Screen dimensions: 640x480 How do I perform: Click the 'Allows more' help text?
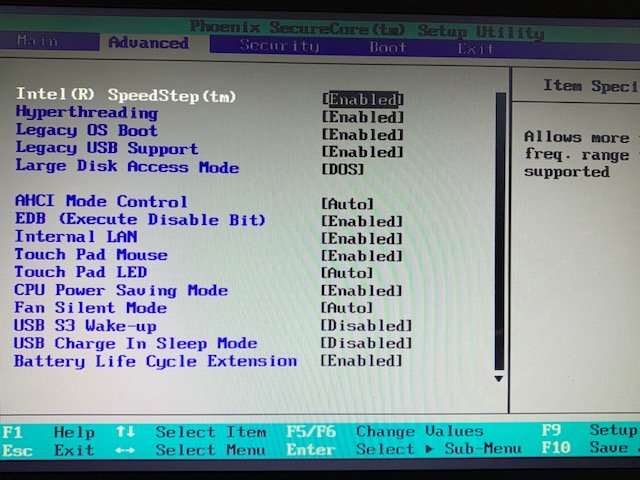(x=577, y=137)
